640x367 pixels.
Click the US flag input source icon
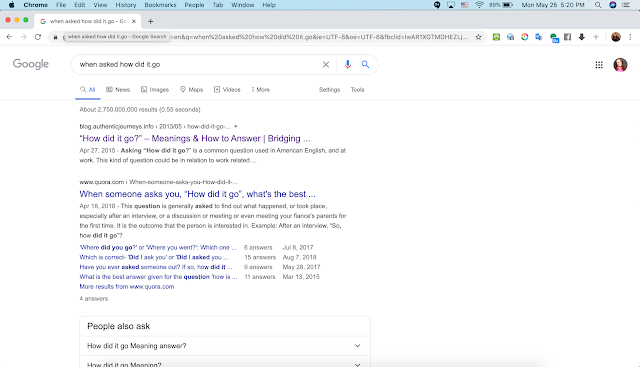(x=464, y=5)
